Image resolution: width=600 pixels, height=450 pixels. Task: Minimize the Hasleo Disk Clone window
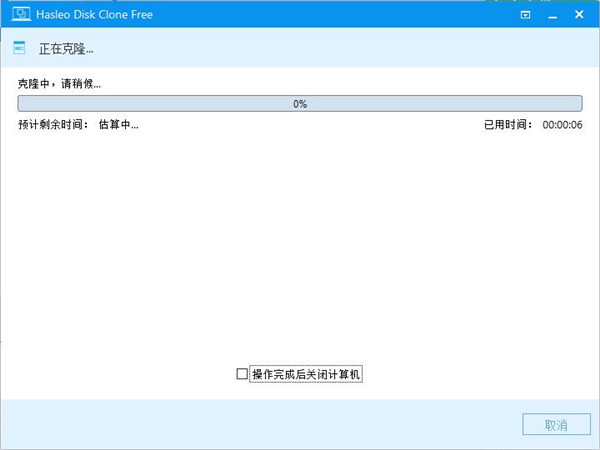click(553, 15)
